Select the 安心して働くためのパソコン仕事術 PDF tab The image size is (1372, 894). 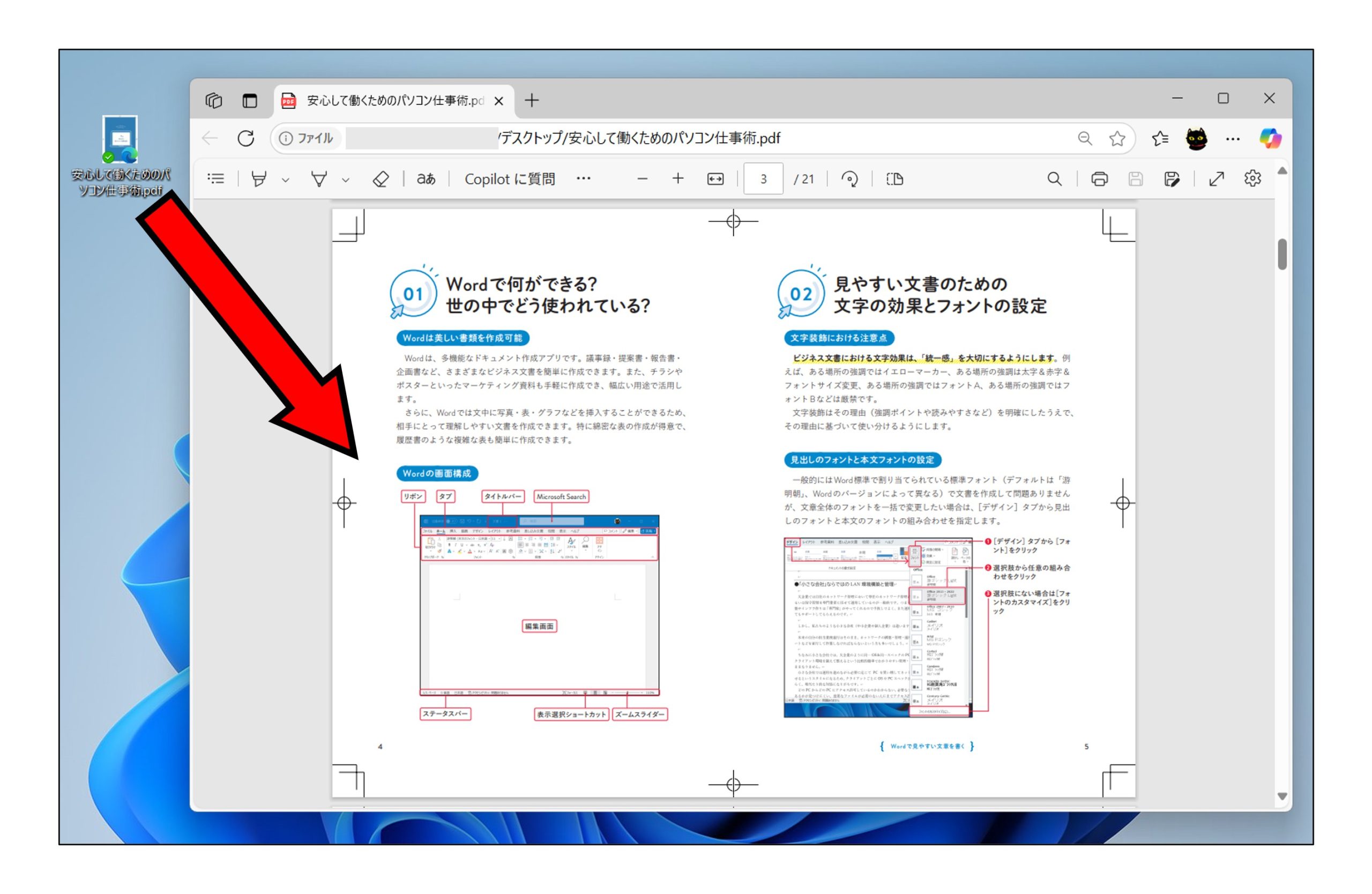[x=394, y=101]
